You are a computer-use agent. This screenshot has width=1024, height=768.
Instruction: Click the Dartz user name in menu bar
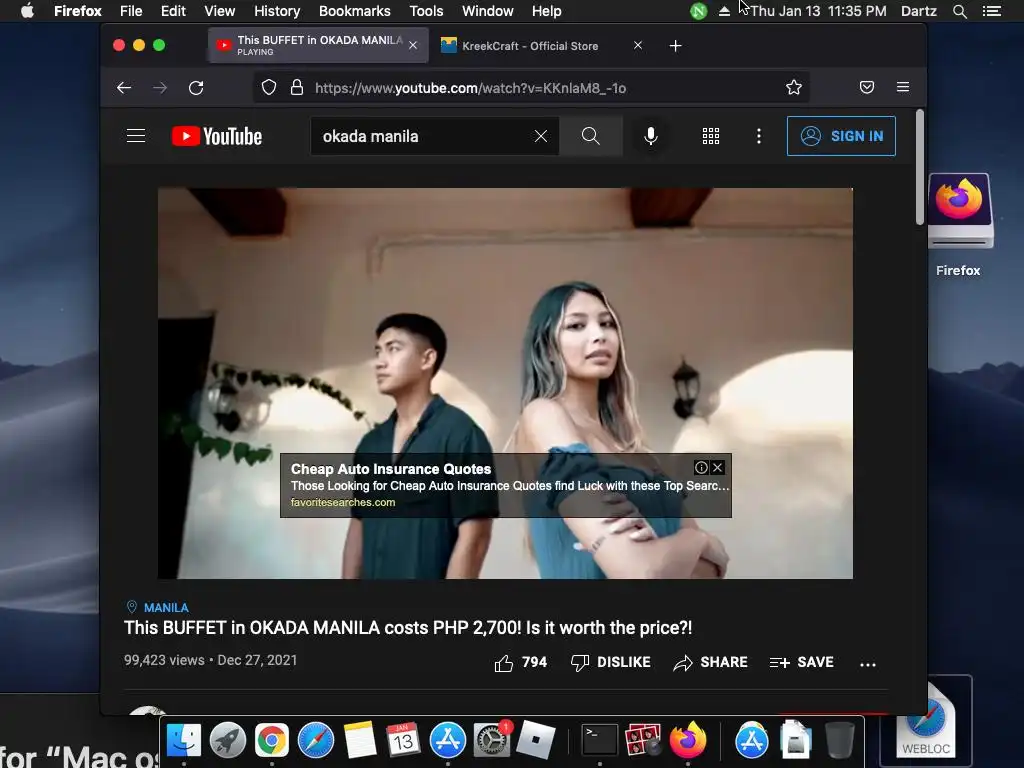918,11
